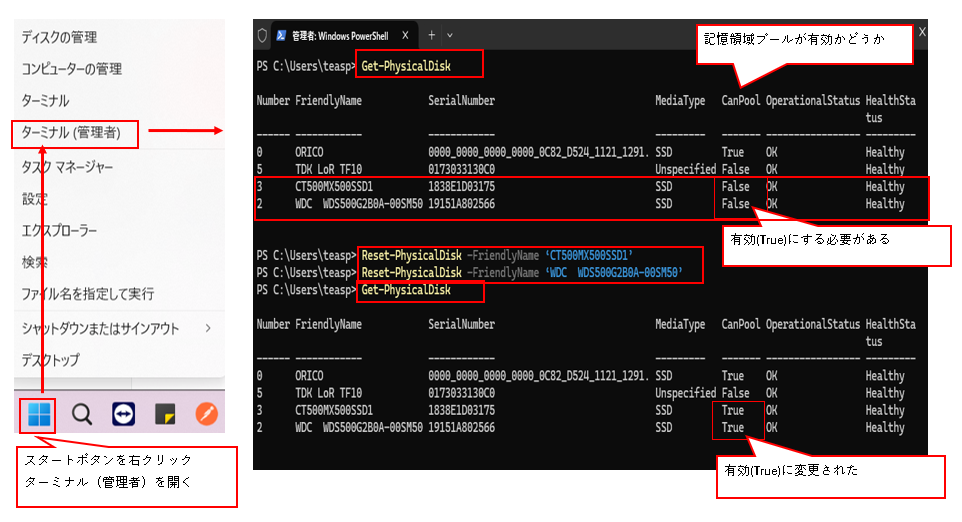Choose ディスクの管理 in the context menu
The width and height of the screenshot is (962, 522).
[x=60, y=37]
